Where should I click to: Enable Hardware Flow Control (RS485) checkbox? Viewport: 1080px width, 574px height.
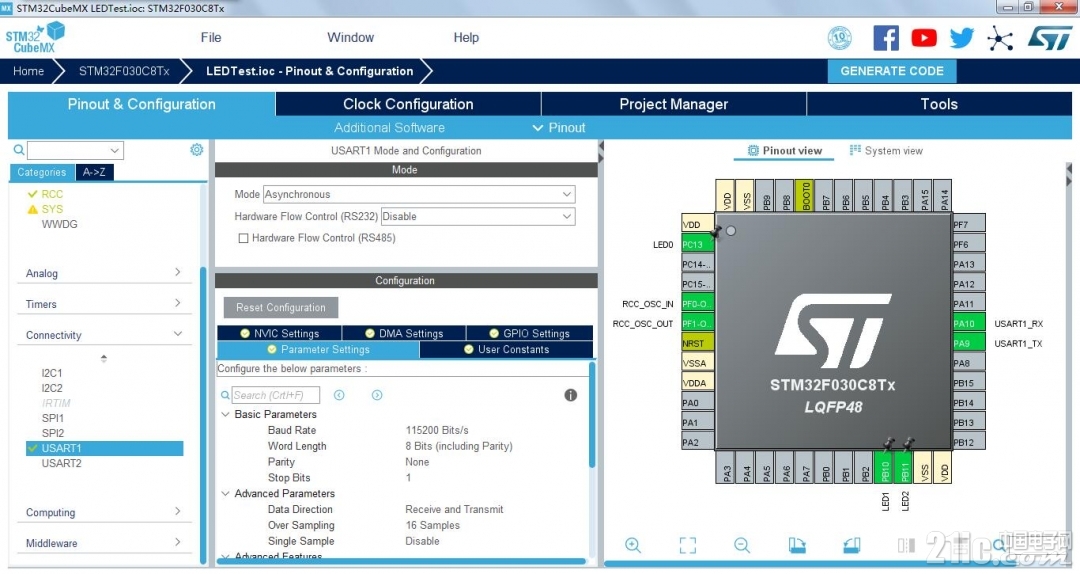click(x=243, y=238)
